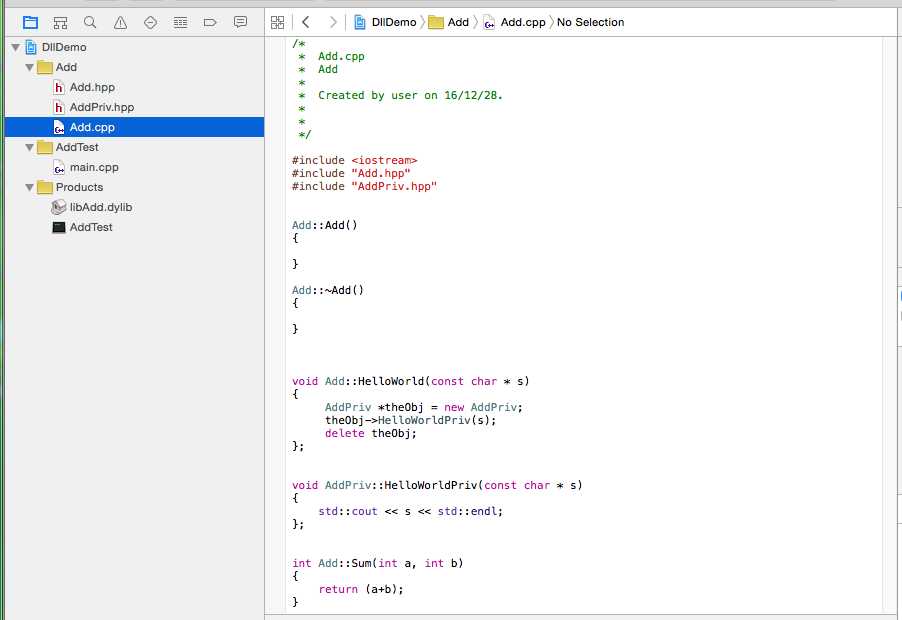Click the Add::Add() constructor line

tap(324, 225)
